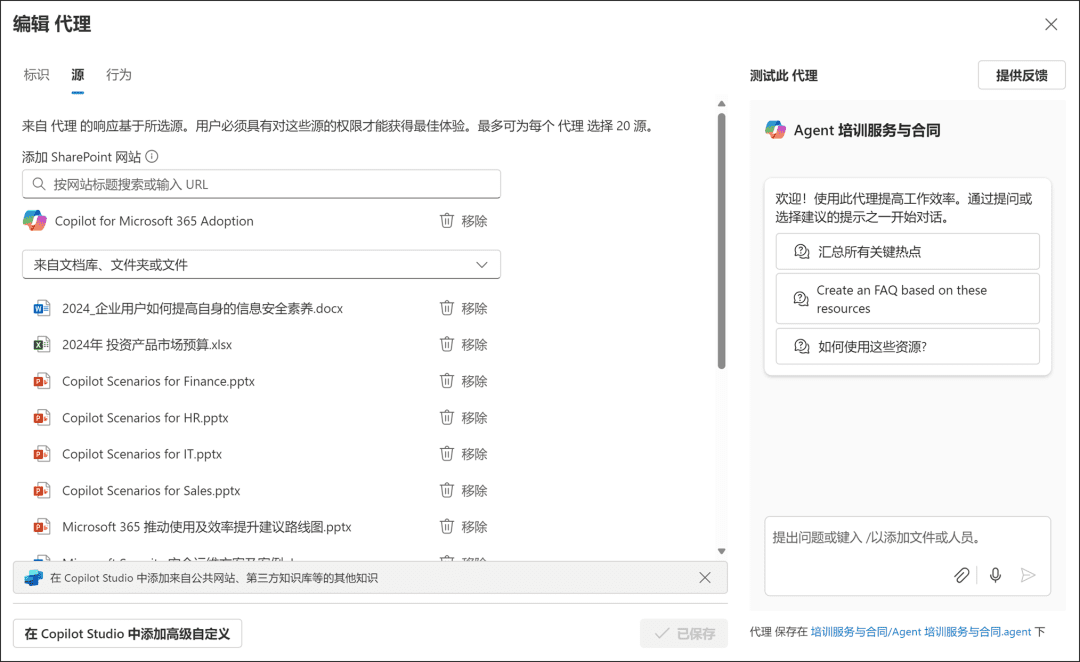Click trash icon for Copilot Scenarios for Finance.pptx
Screen dimensions: 1080x662
click(447, 380)
